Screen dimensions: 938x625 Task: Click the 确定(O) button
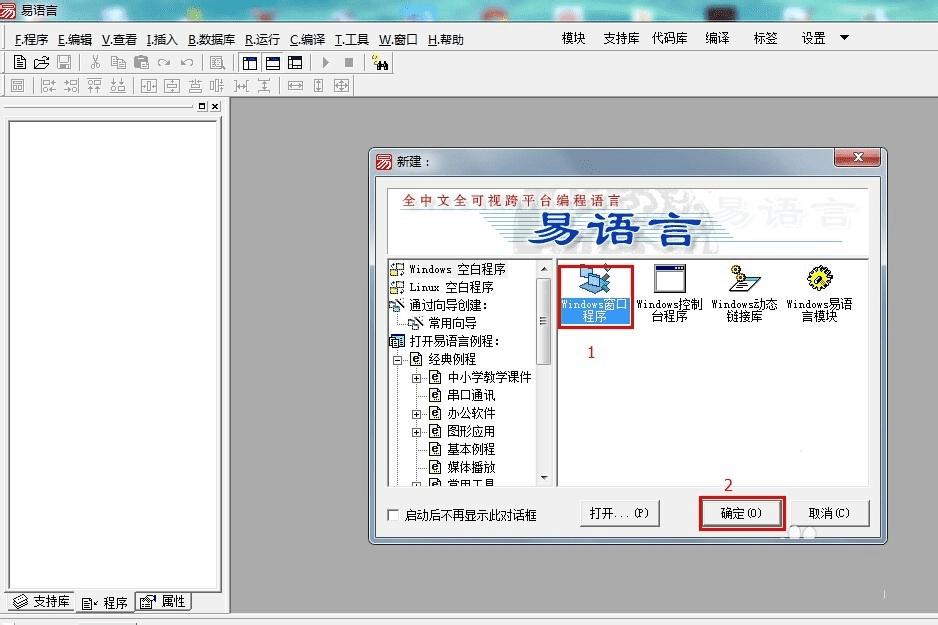point(741,513)
